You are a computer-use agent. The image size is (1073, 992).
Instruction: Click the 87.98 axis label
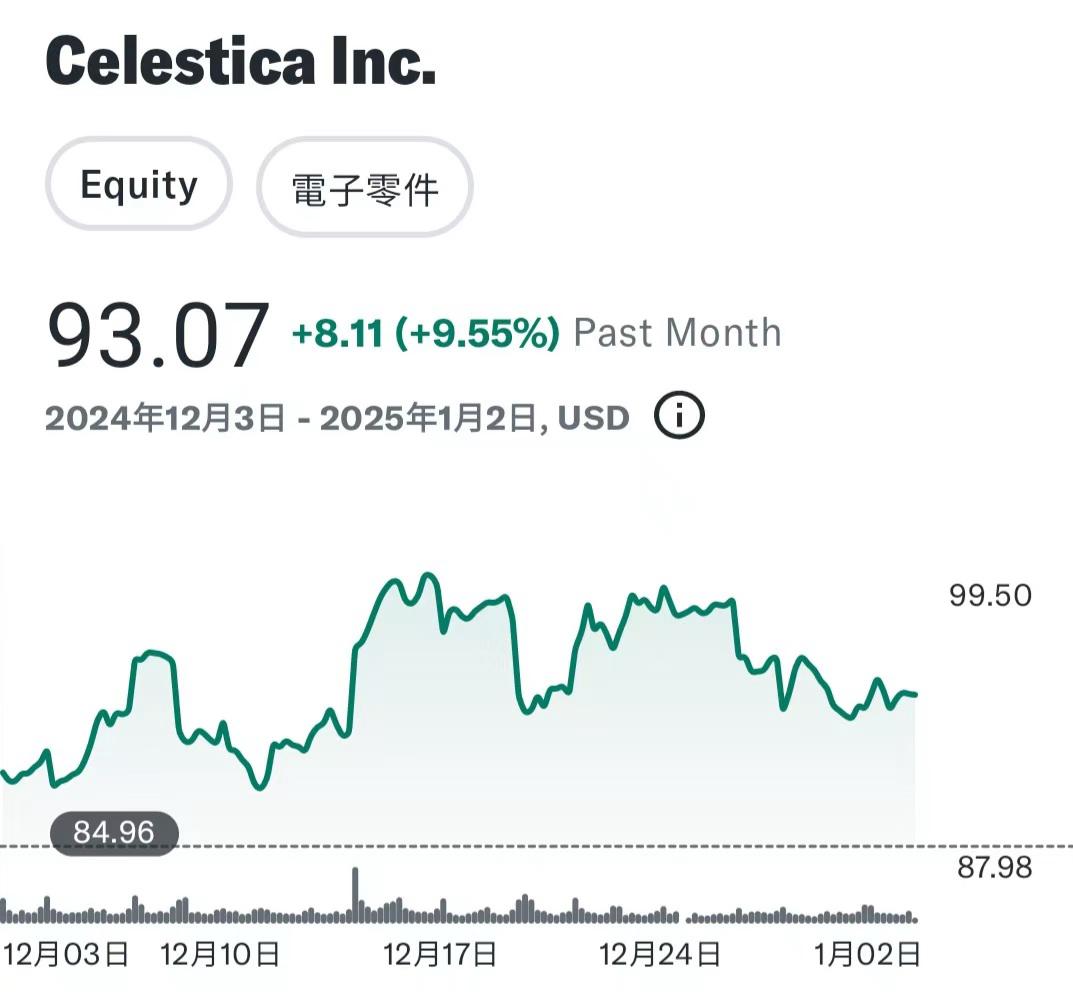pos(994,867)
